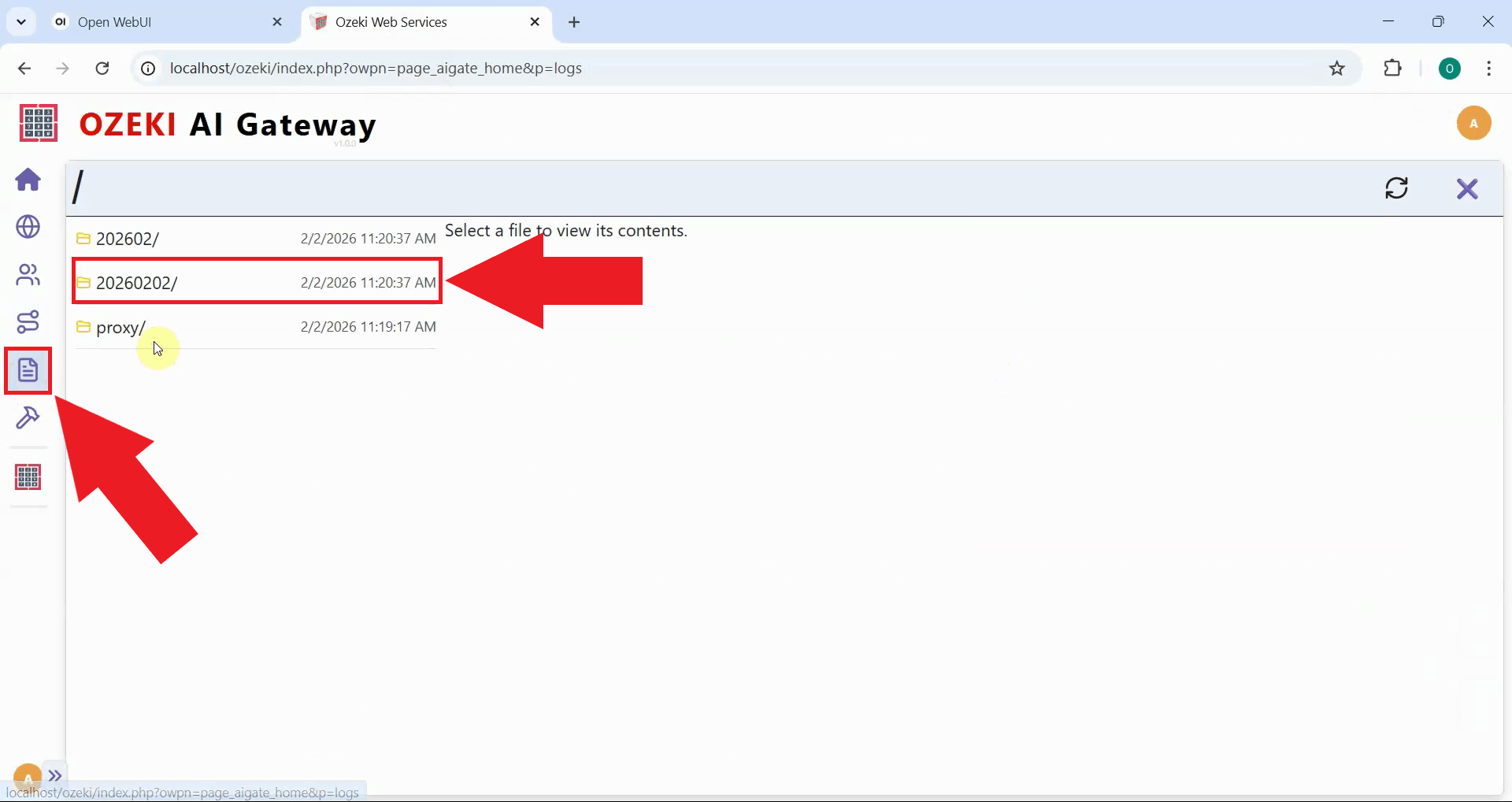
Task: Click inside the browser address bar
Action: coord(551,68)
